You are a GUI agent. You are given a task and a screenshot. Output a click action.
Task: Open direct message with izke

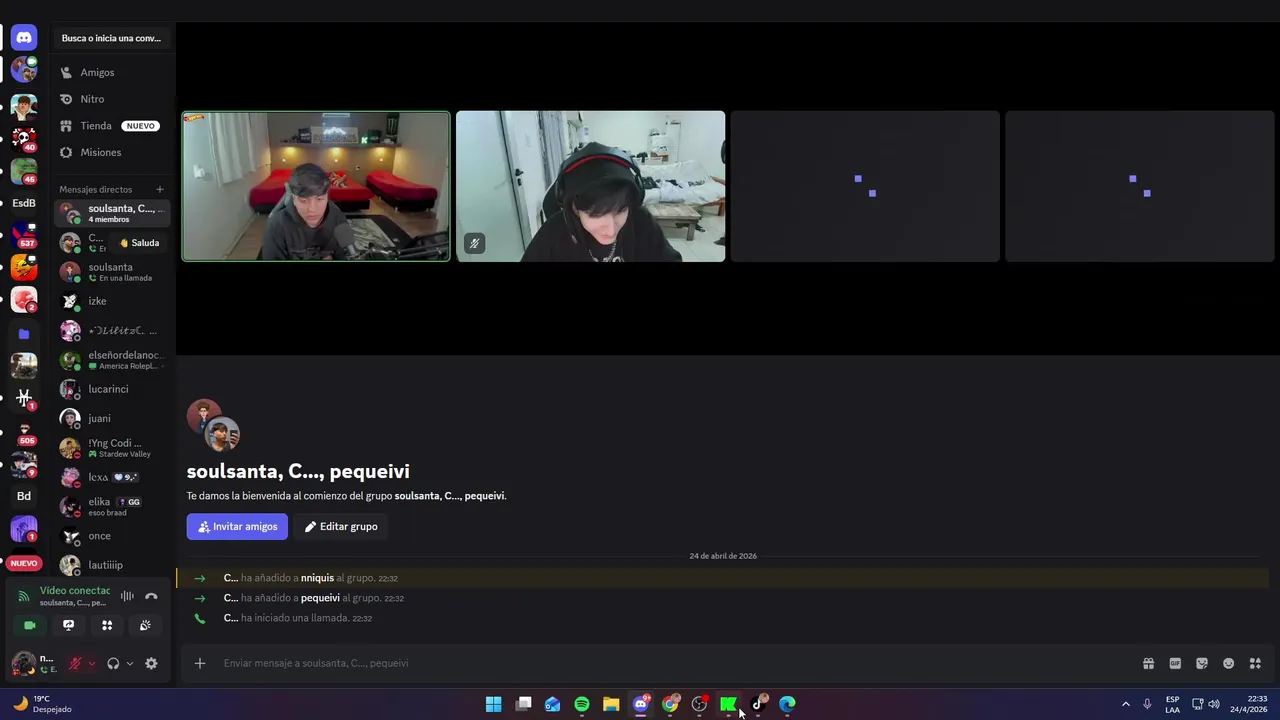112,301
